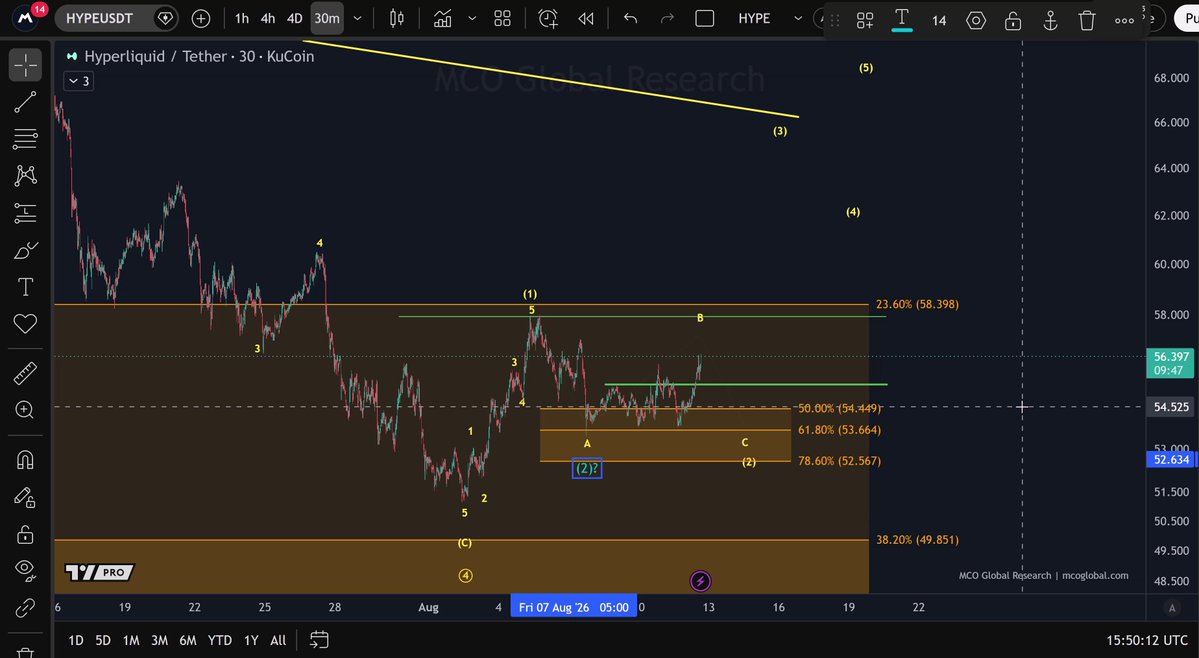Select the text annotation tool

click(25, 287)
